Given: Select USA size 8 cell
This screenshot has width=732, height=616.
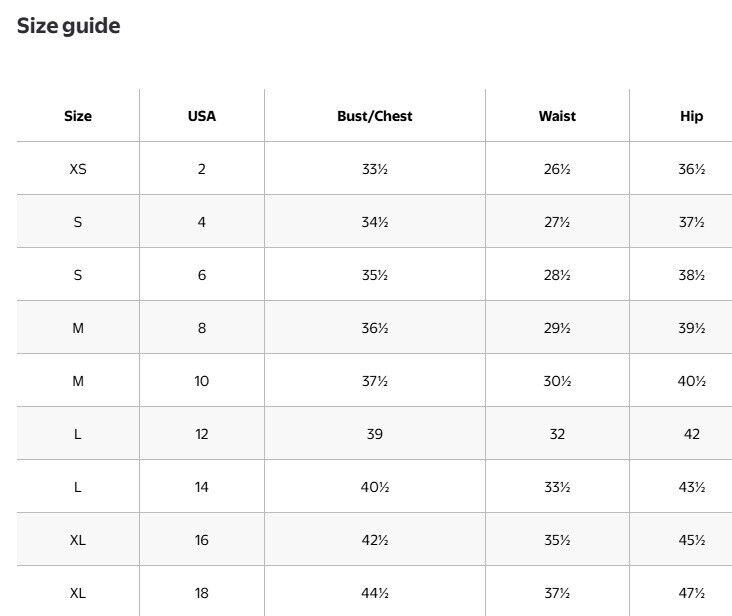Looking at the screenshot, I should click(202, 328).
